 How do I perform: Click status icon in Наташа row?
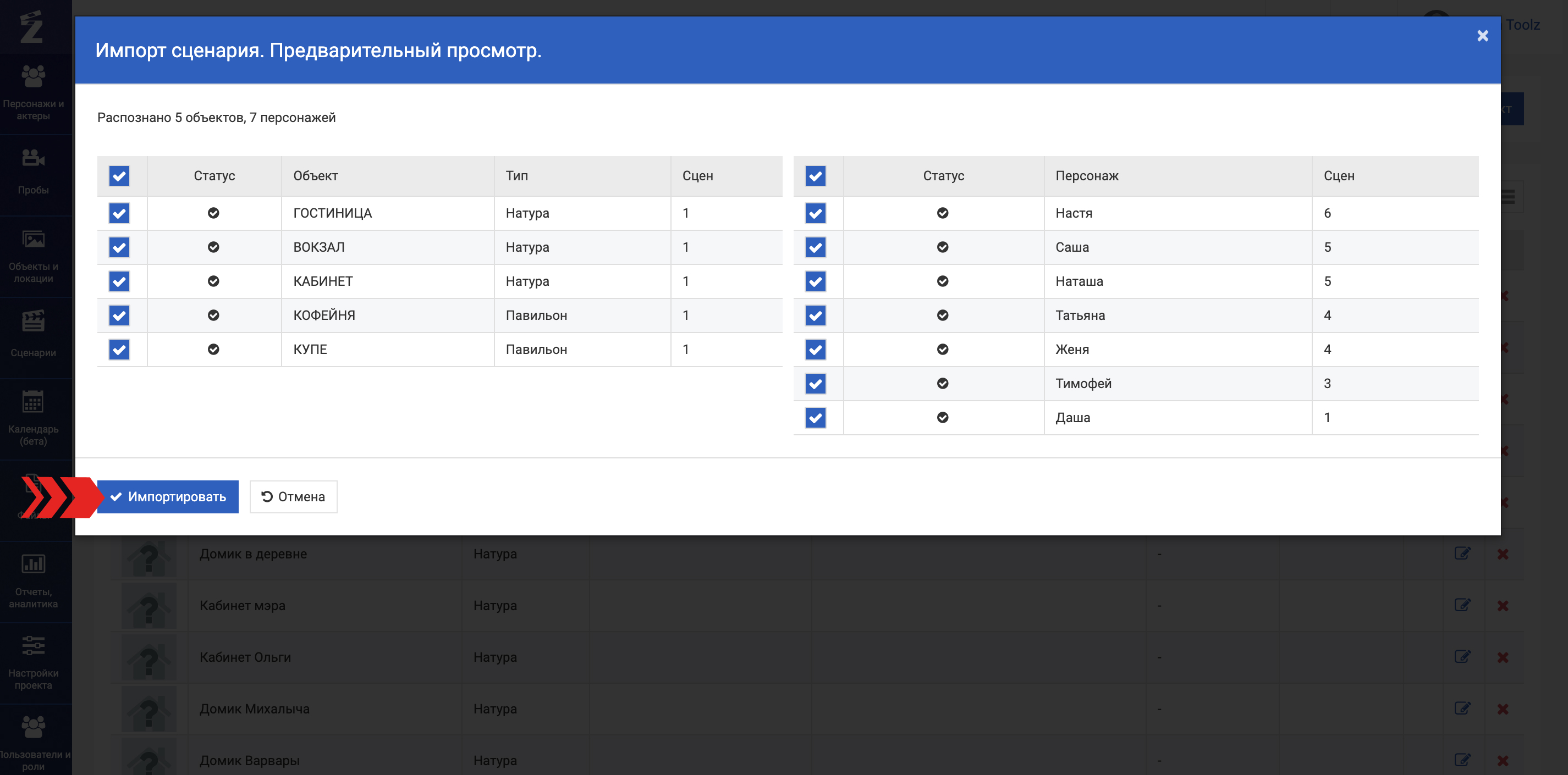(942, 281)
